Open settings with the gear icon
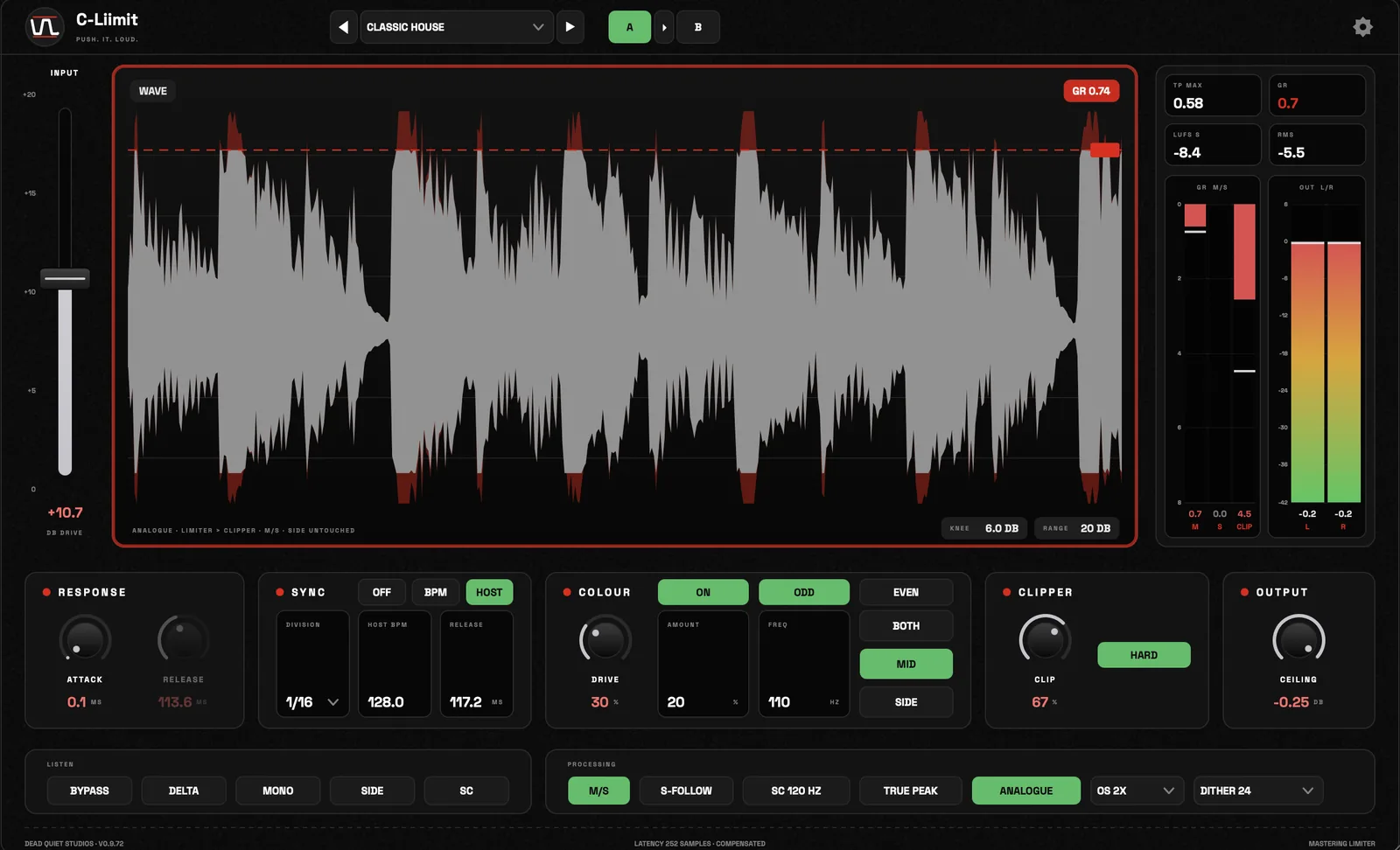The height and width of the screenshot is (850, 1400). 1362,27
